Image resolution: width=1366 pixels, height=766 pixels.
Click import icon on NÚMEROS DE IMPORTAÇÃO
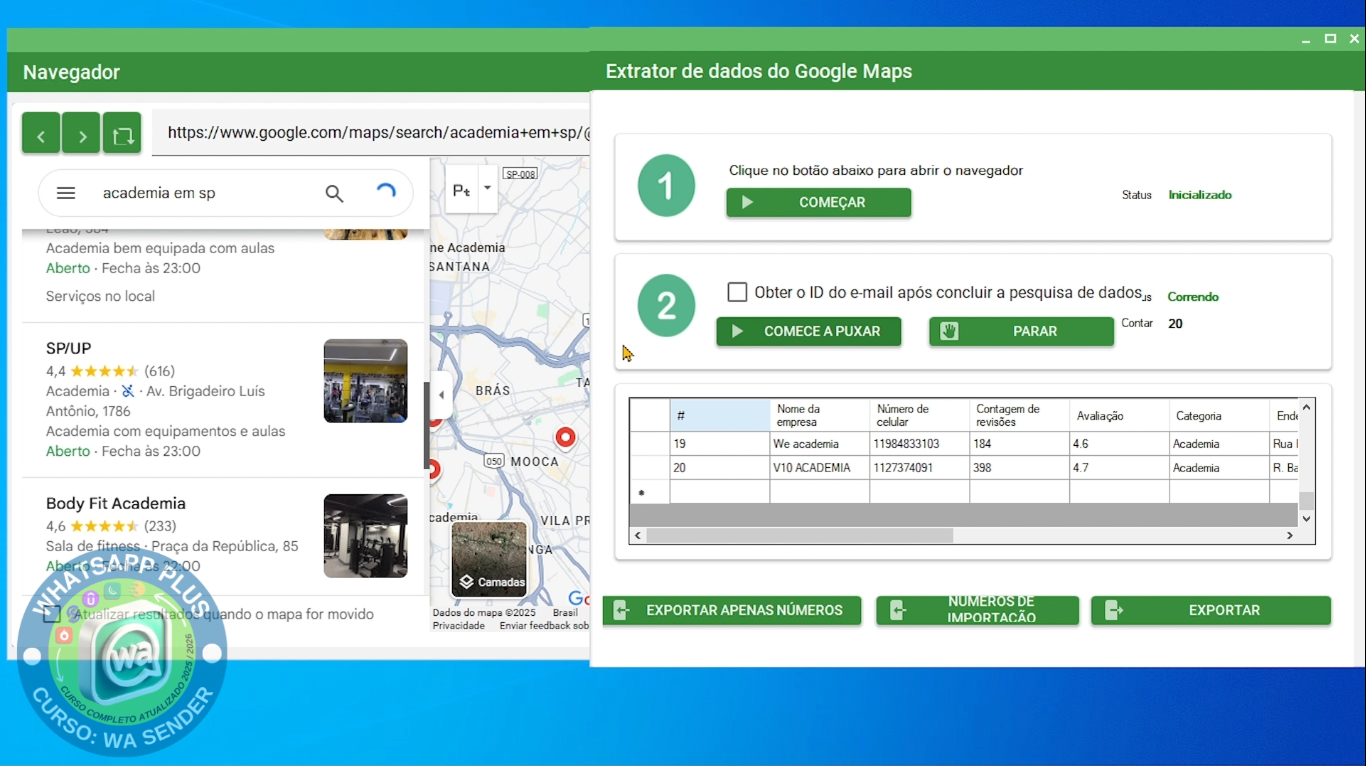pos(898,610)
